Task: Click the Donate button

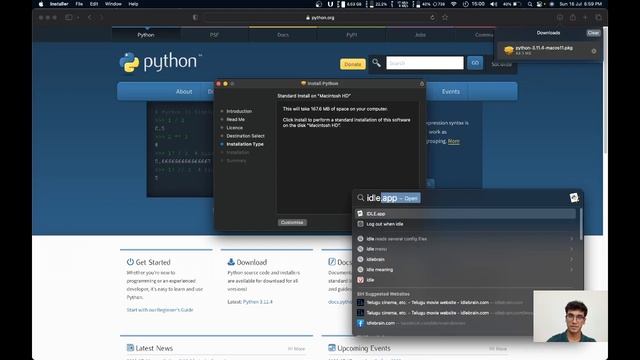Action: [x=353, y=64]
